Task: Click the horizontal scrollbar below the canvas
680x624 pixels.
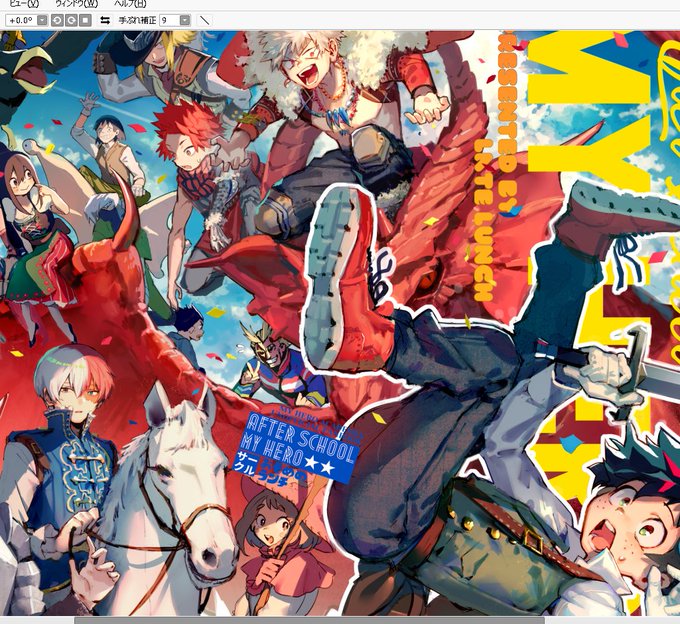Action: 310,620
